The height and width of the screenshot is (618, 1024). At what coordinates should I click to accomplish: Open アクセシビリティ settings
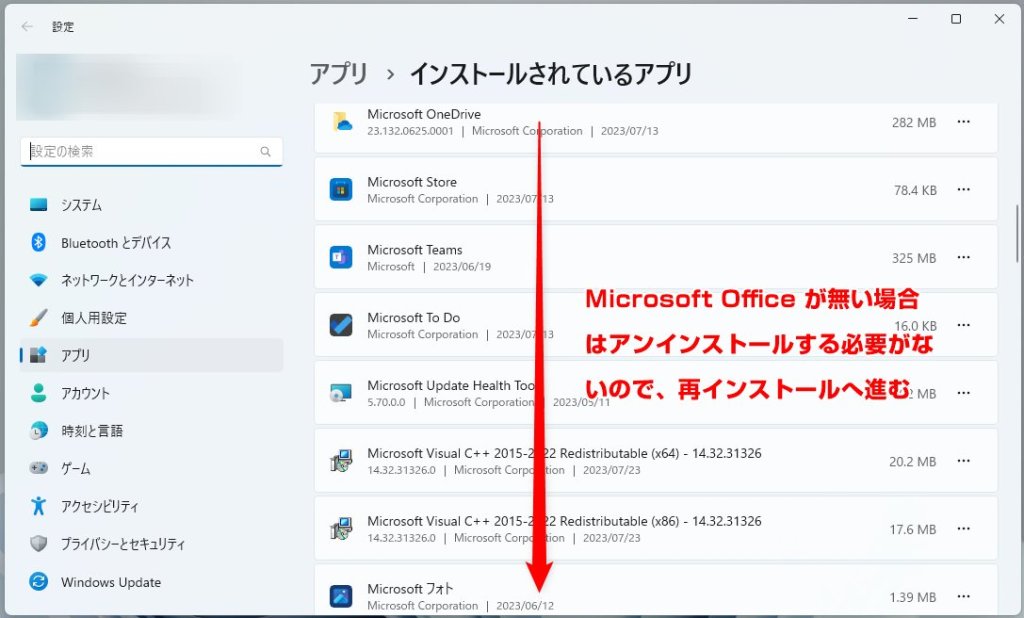152,506
